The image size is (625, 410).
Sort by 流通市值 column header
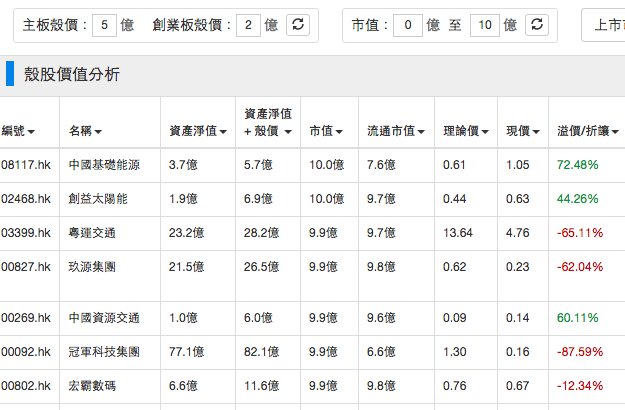[x=396, y=131]
